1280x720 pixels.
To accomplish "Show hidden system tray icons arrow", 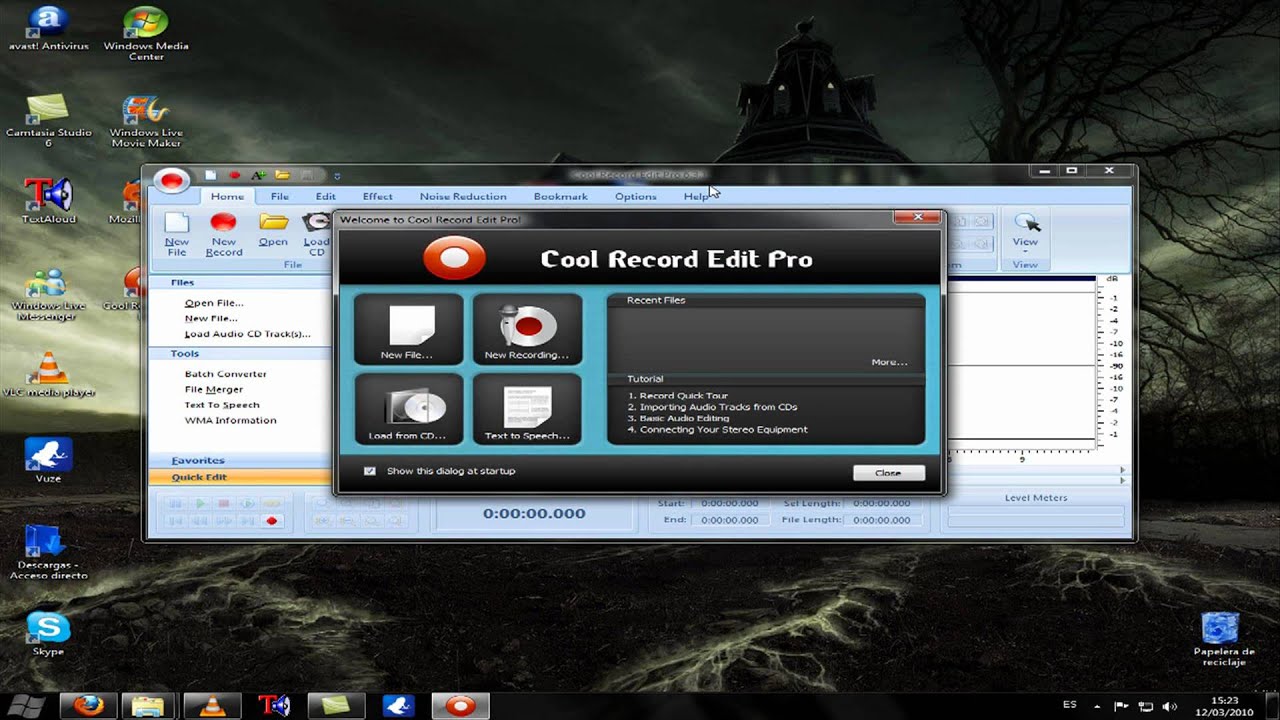I will (x=1097, y=706).
